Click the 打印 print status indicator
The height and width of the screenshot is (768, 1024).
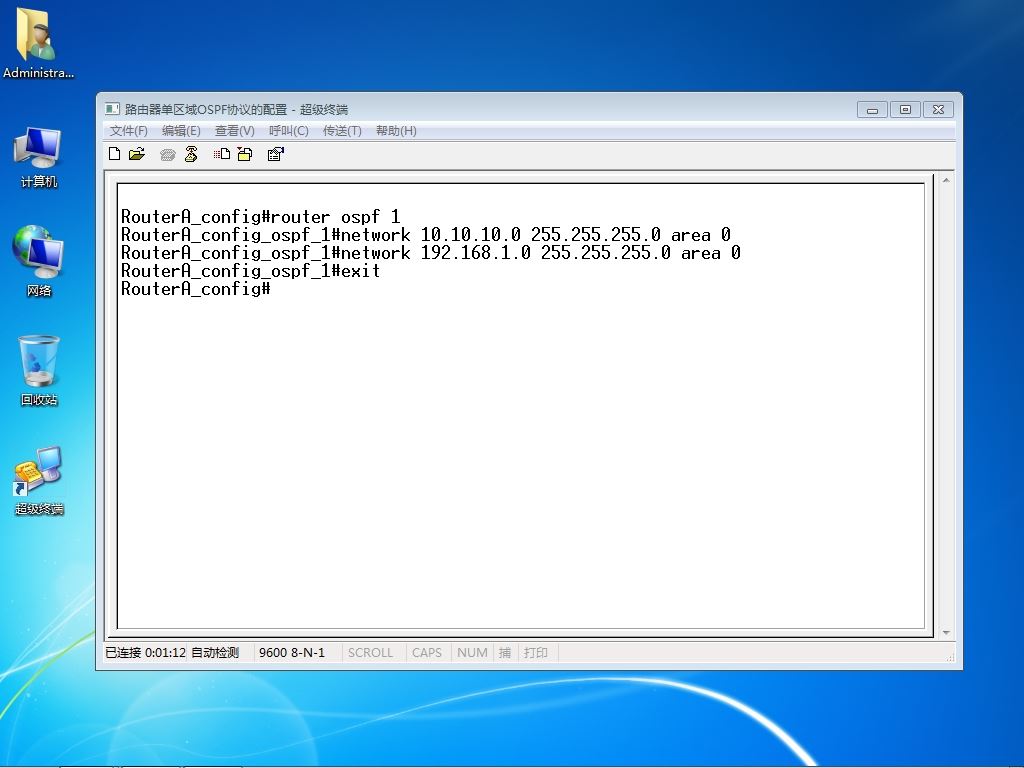(536, 652)
